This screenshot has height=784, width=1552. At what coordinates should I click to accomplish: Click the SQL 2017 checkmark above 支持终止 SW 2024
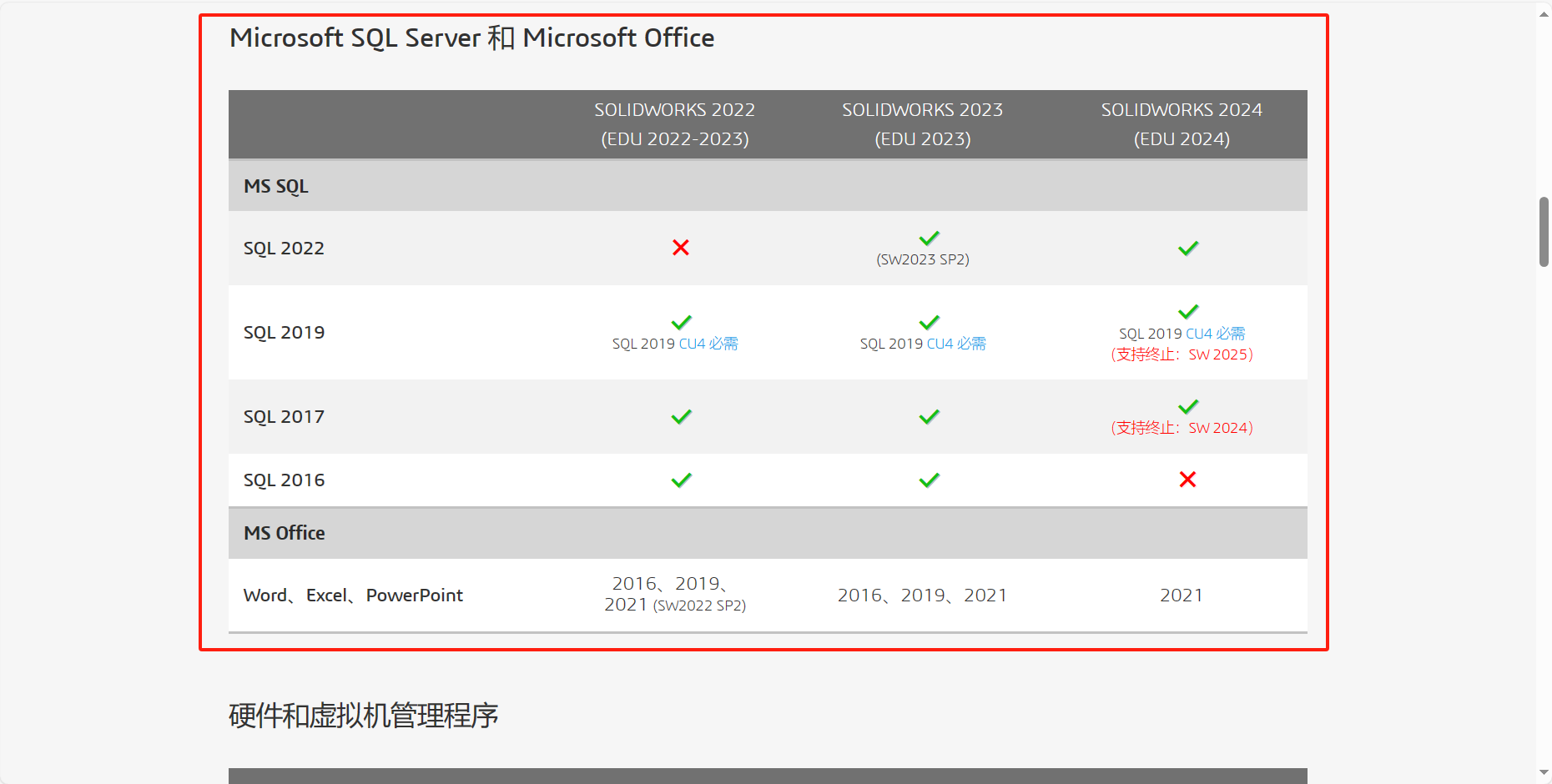[x=1187, y=407]
